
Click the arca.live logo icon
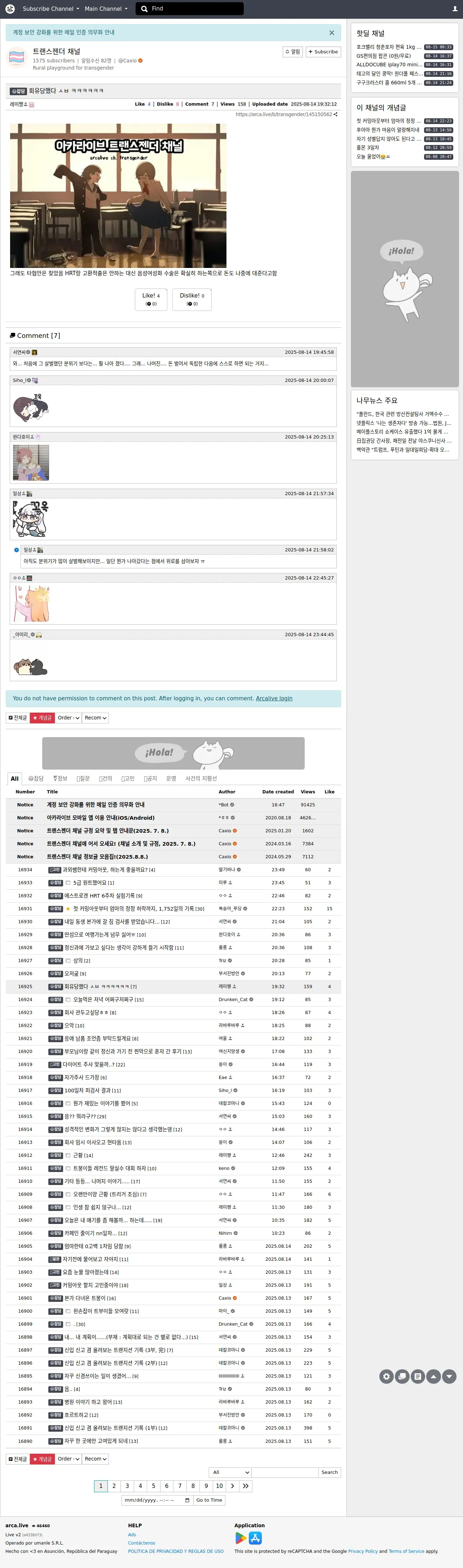(x=10, y=9)
